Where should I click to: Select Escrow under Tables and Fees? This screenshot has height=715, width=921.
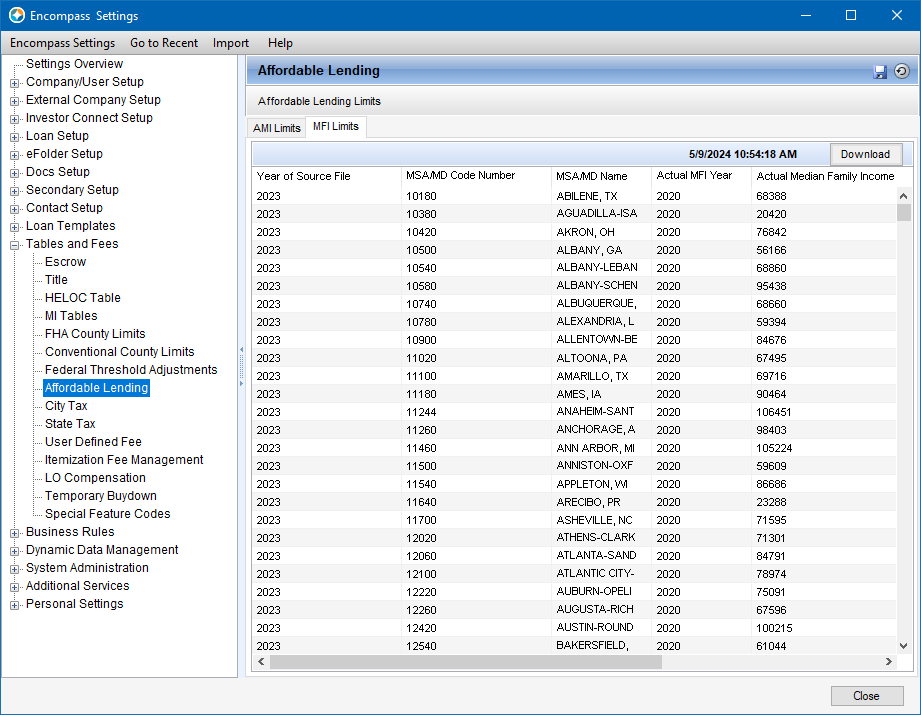click(x=65, y=261)
